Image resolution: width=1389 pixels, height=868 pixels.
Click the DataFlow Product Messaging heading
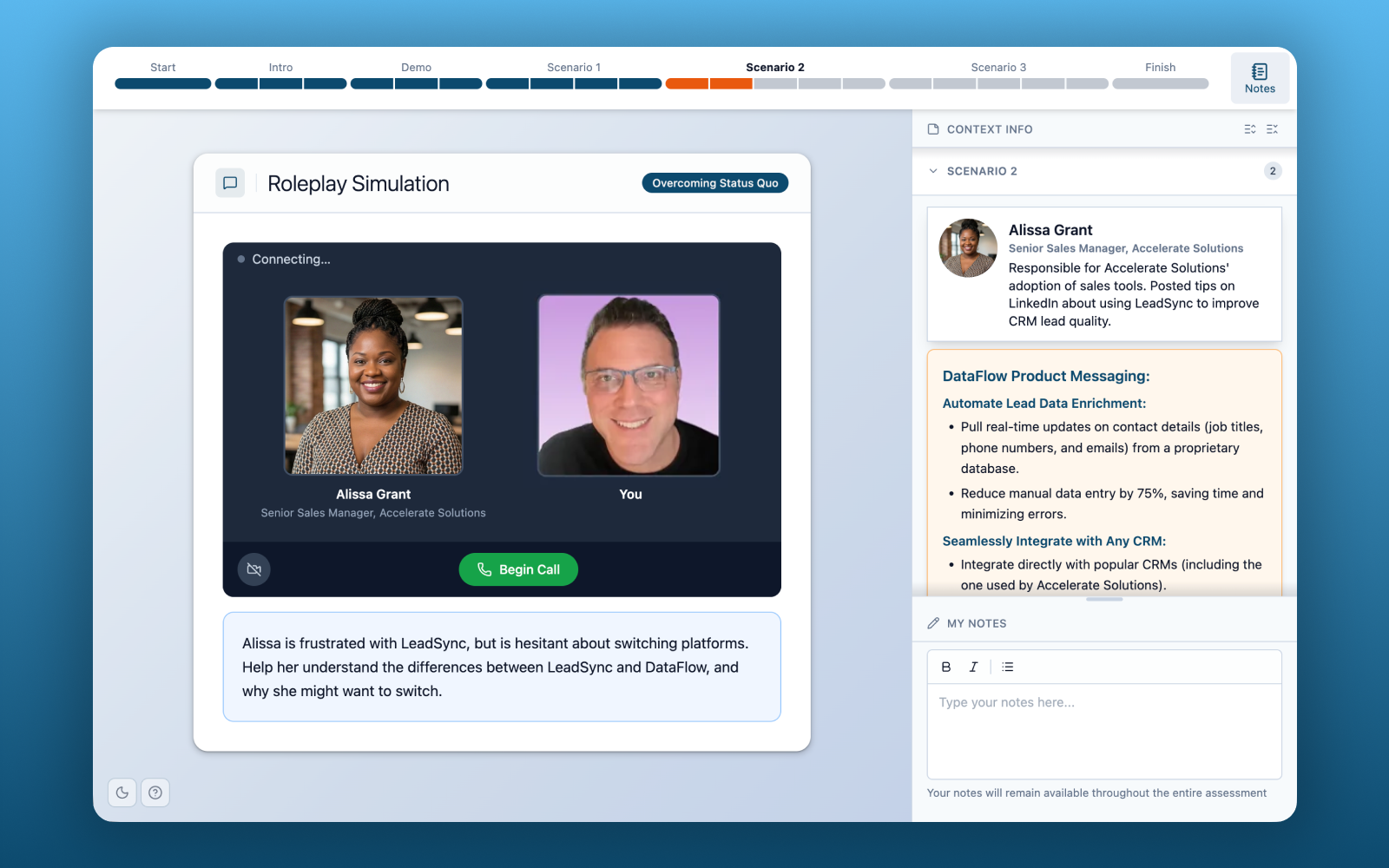pyautogui.click(x=1046, y=376)
